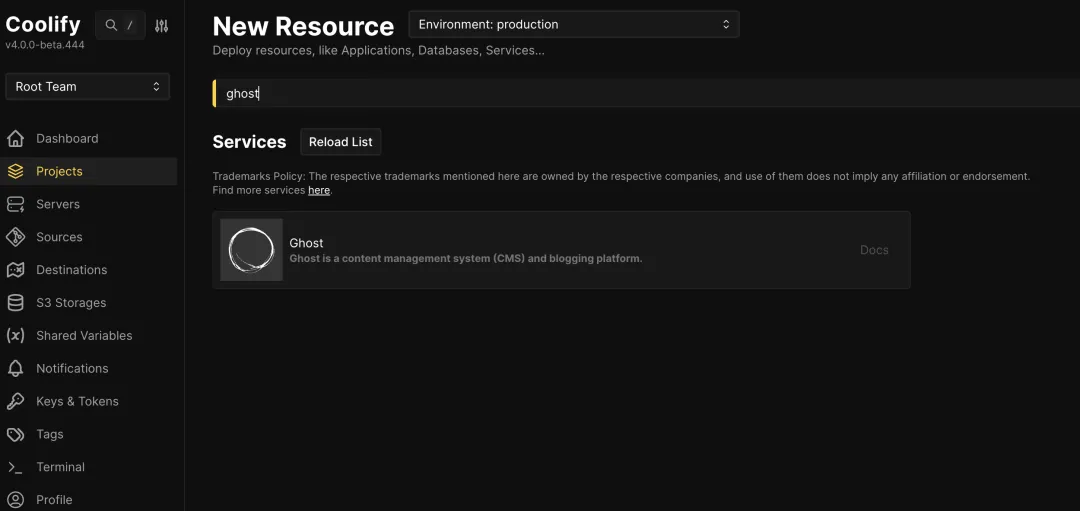
Task: Click the Notifications bell icon
Action: pos(15,369)
